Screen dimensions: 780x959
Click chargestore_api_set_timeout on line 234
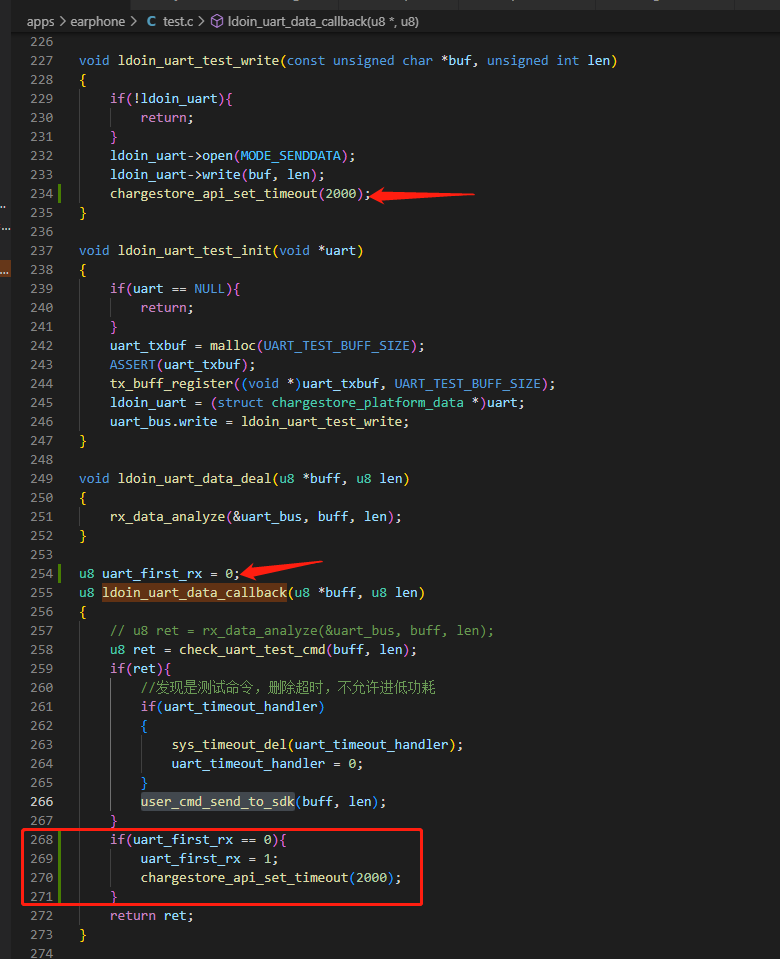pyautogui.click(x=214, y=193)
